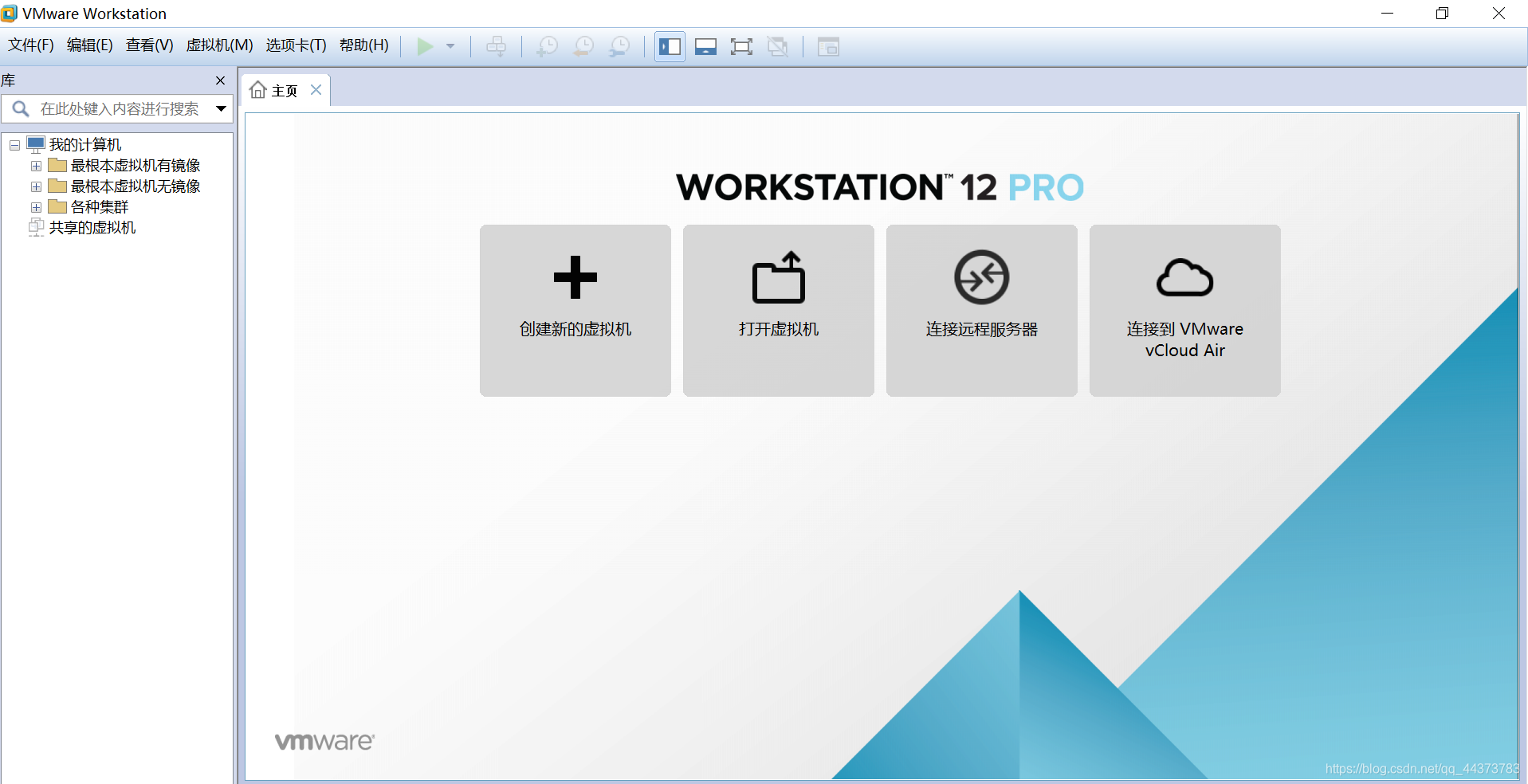Click the 连接远程服务器 tile
The width and height of the screenshot is (1528, 784).
coord(982,311)
